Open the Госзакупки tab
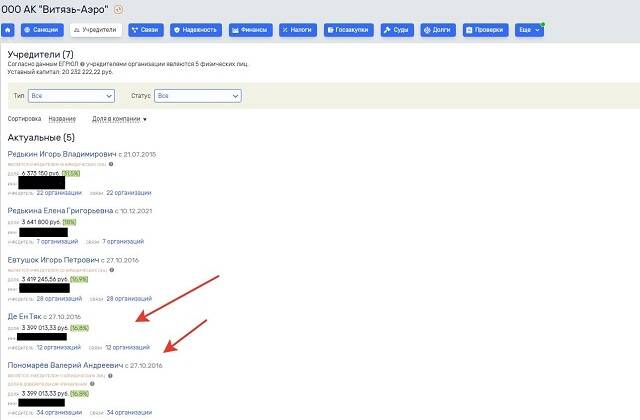640x420 pixels. 349,30
